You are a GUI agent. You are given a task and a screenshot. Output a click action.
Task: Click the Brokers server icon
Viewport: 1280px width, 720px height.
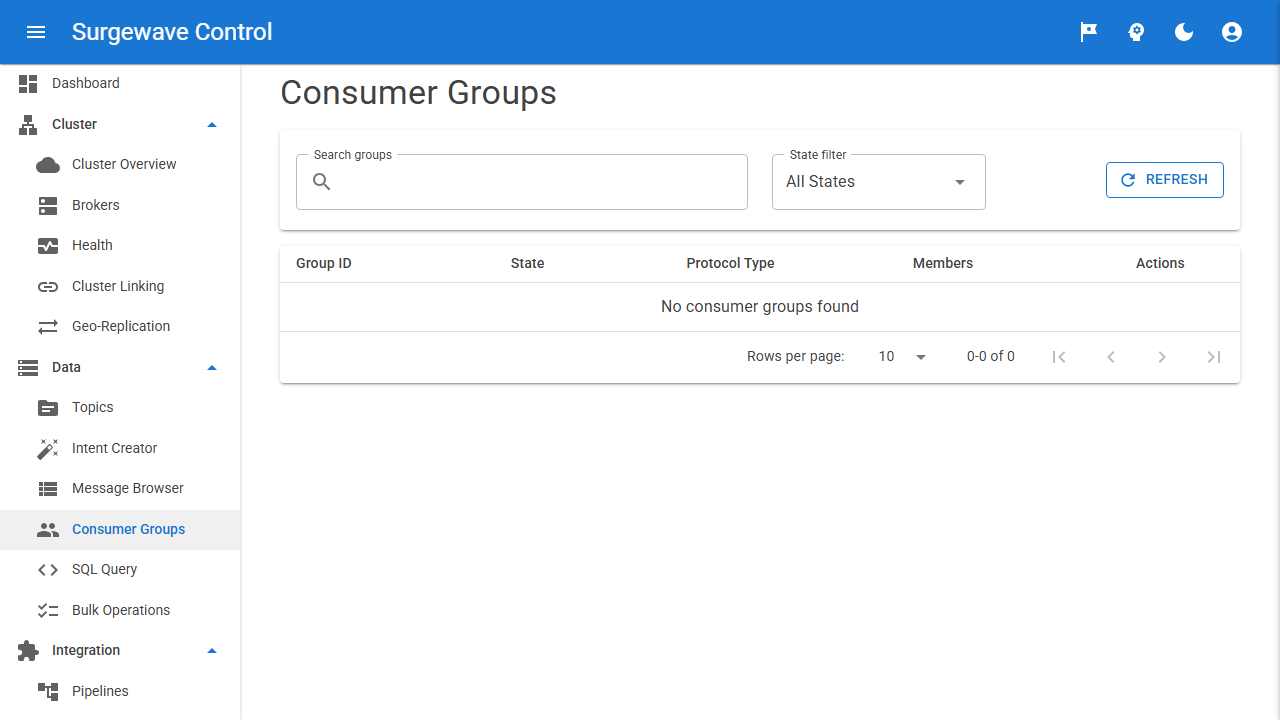coord(48,206)
